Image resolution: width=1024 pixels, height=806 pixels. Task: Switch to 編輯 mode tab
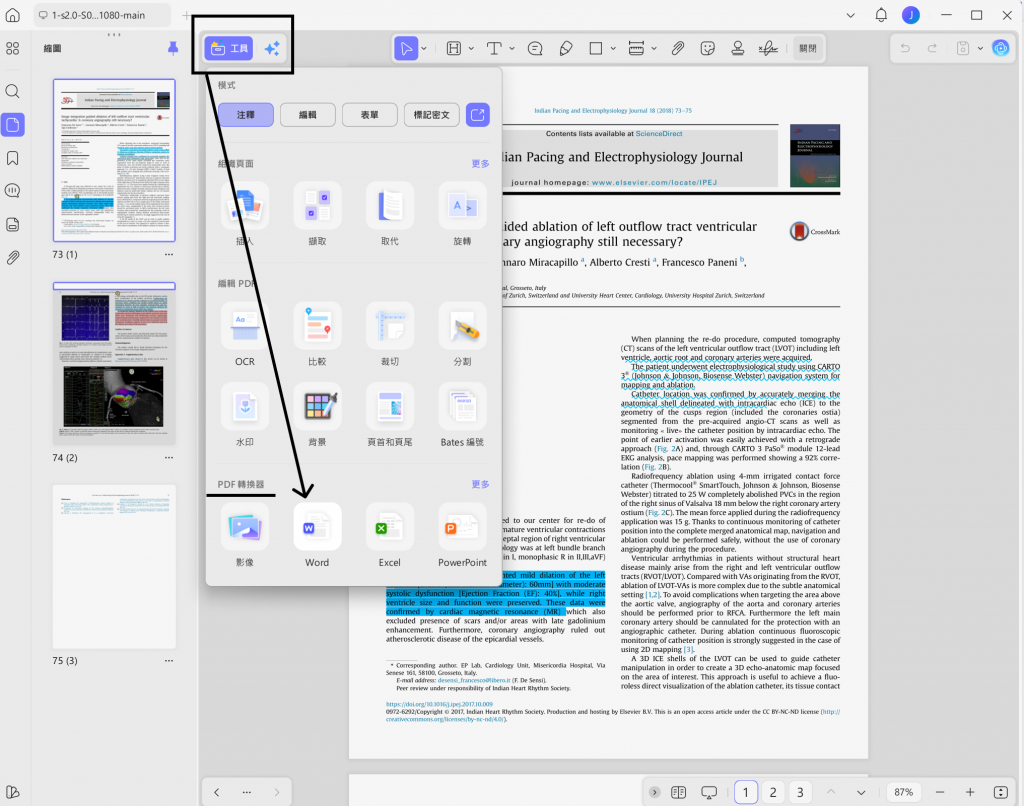tap(308, 115)
